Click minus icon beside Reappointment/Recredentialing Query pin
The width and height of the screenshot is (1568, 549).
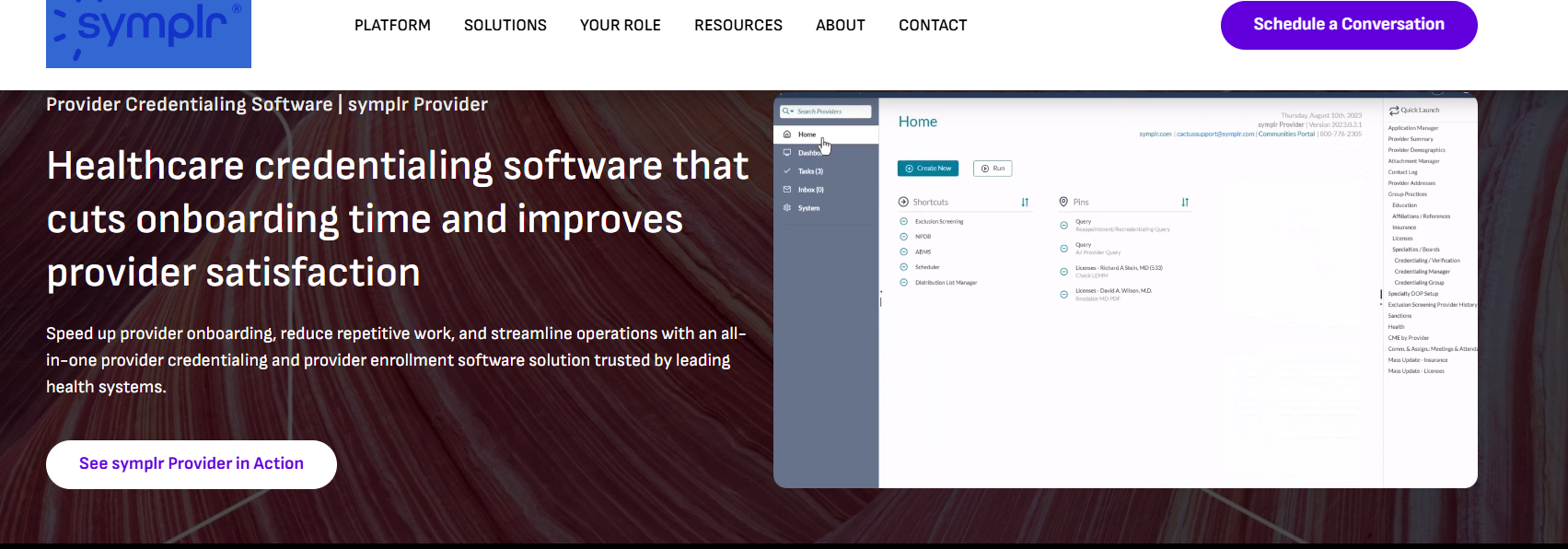tap(1064, 225)
